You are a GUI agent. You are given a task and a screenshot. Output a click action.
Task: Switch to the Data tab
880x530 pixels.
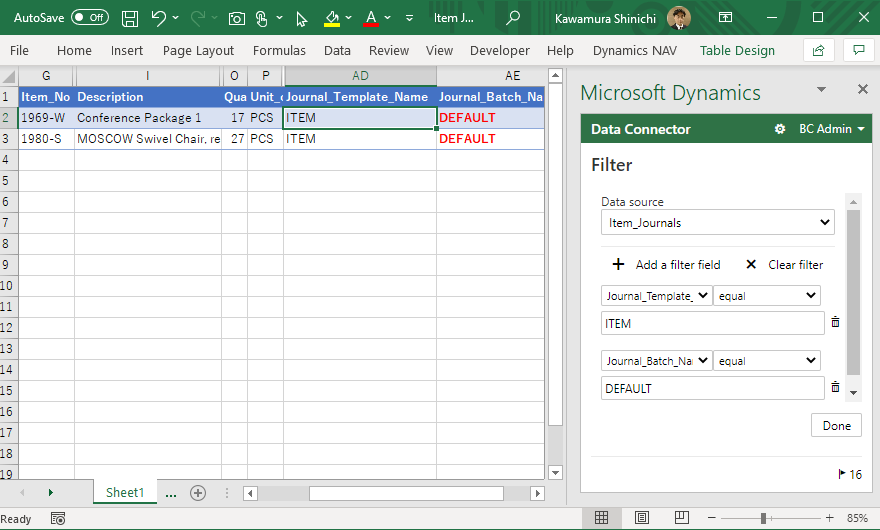(x=337, y=51)
